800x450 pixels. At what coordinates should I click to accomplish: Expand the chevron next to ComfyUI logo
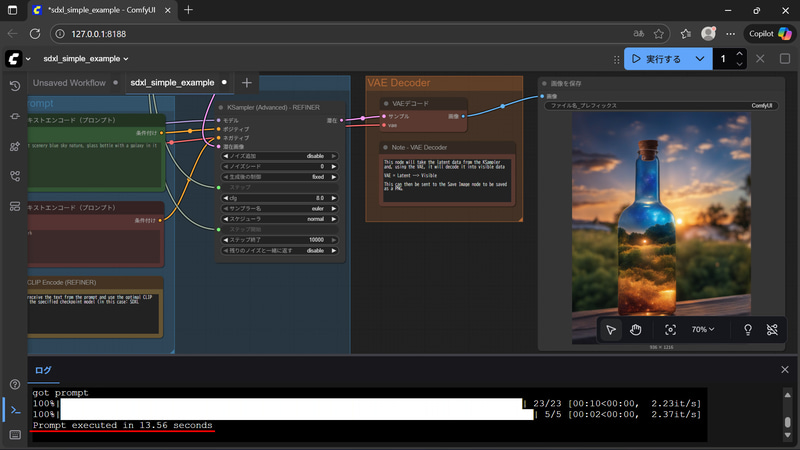click(28, 59)
